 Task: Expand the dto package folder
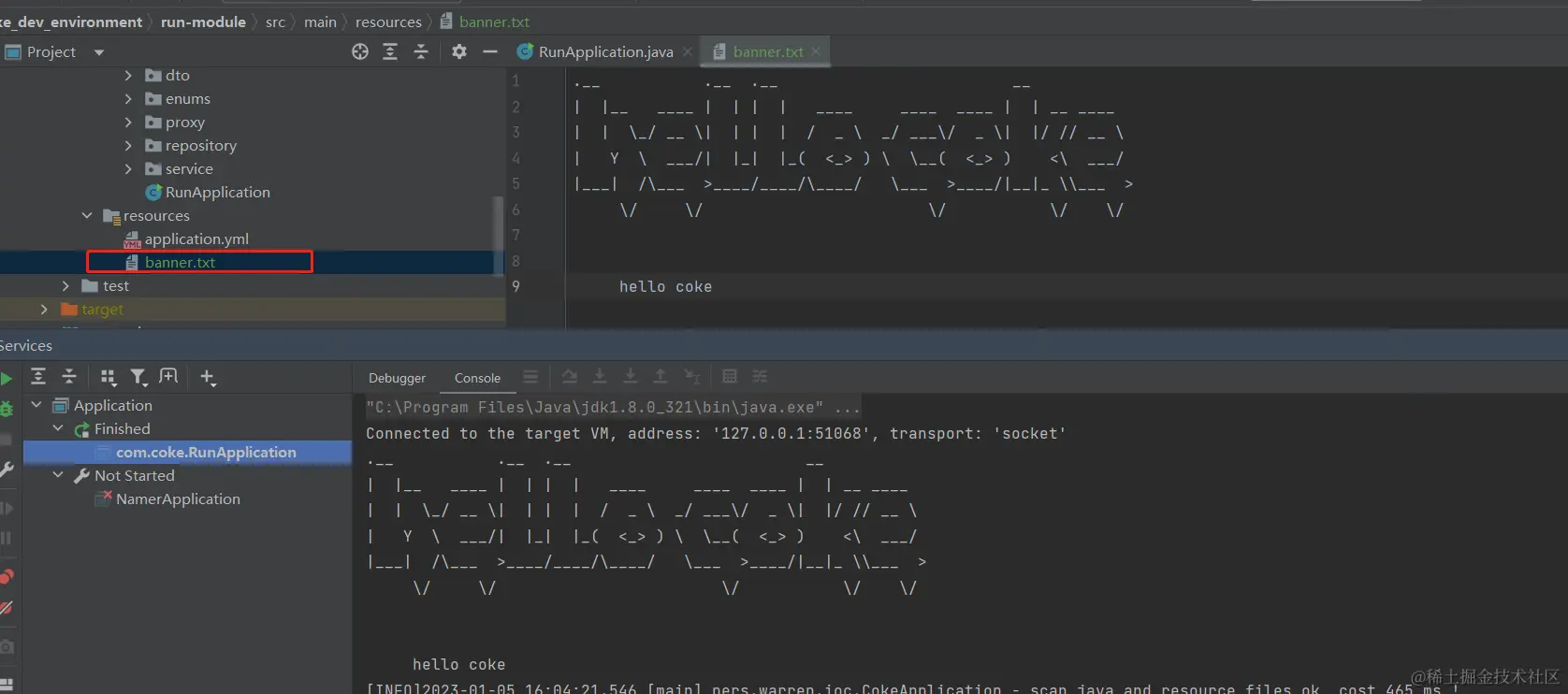click(128, 75)
